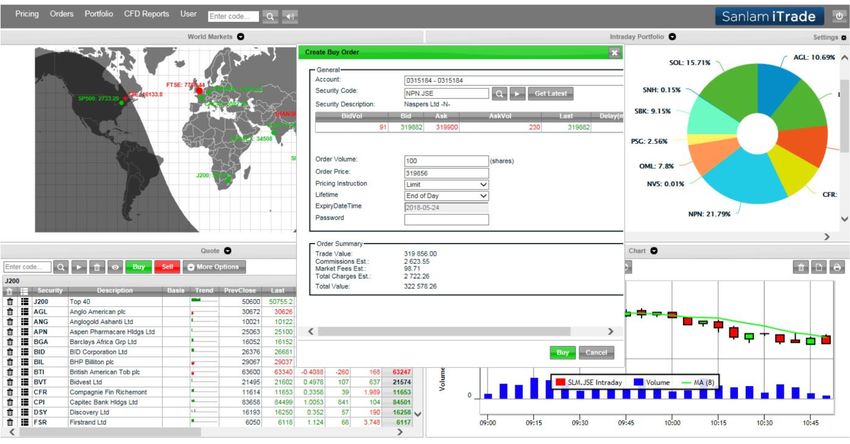Image resolution: width=850 pixels, height=444 pixels.
Task: Open the Pricing menu
Action: 27,14
